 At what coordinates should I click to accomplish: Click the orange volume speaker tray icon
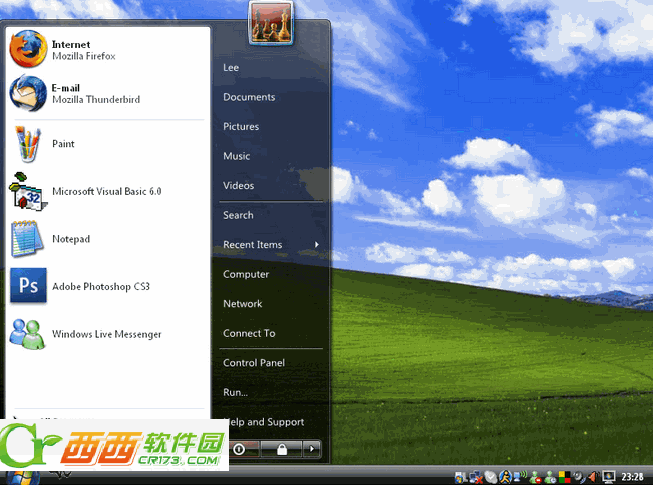(x=594, y=476)
